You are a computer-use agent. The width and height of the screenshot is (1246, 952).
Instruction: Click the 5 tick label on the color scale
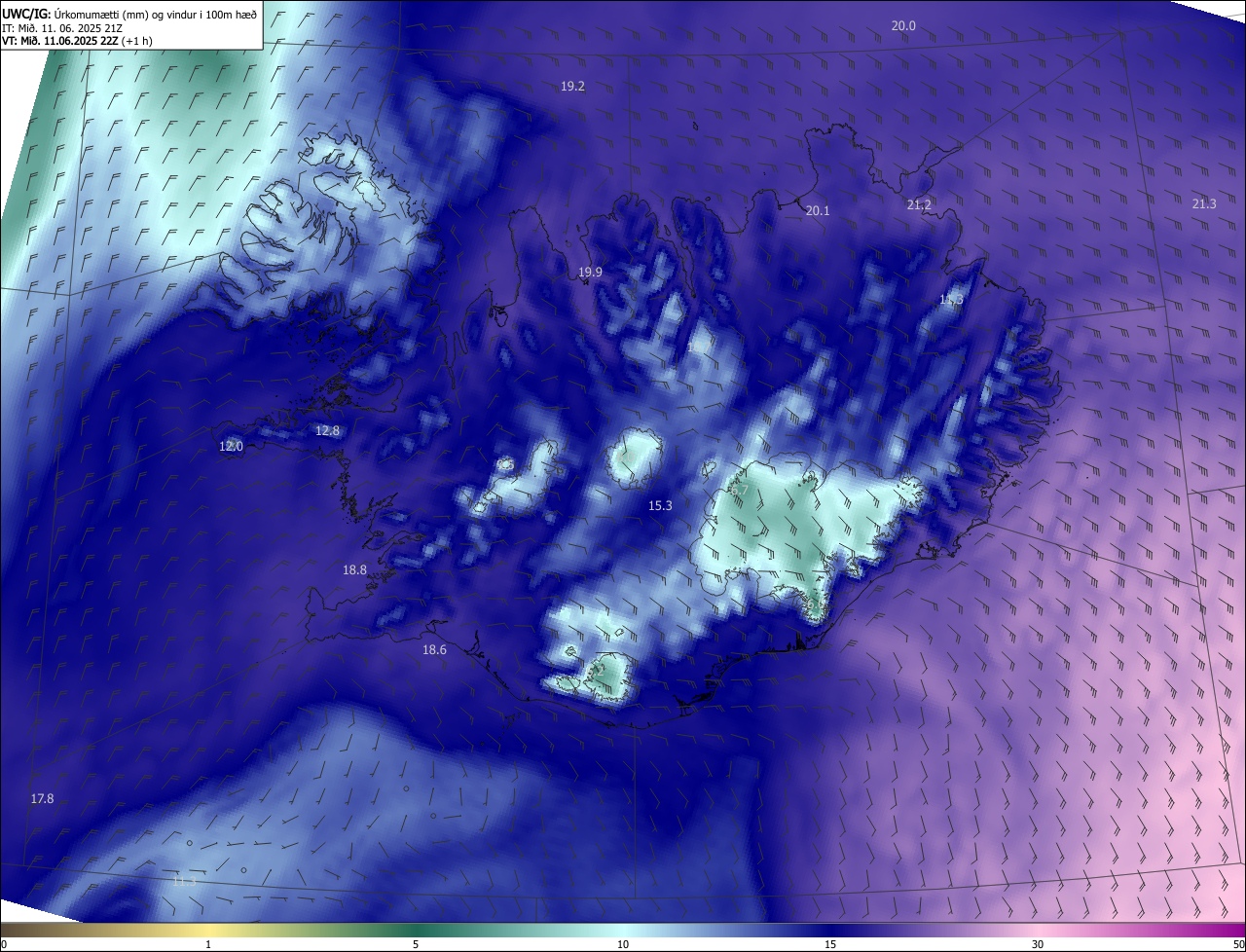point(416,944)
